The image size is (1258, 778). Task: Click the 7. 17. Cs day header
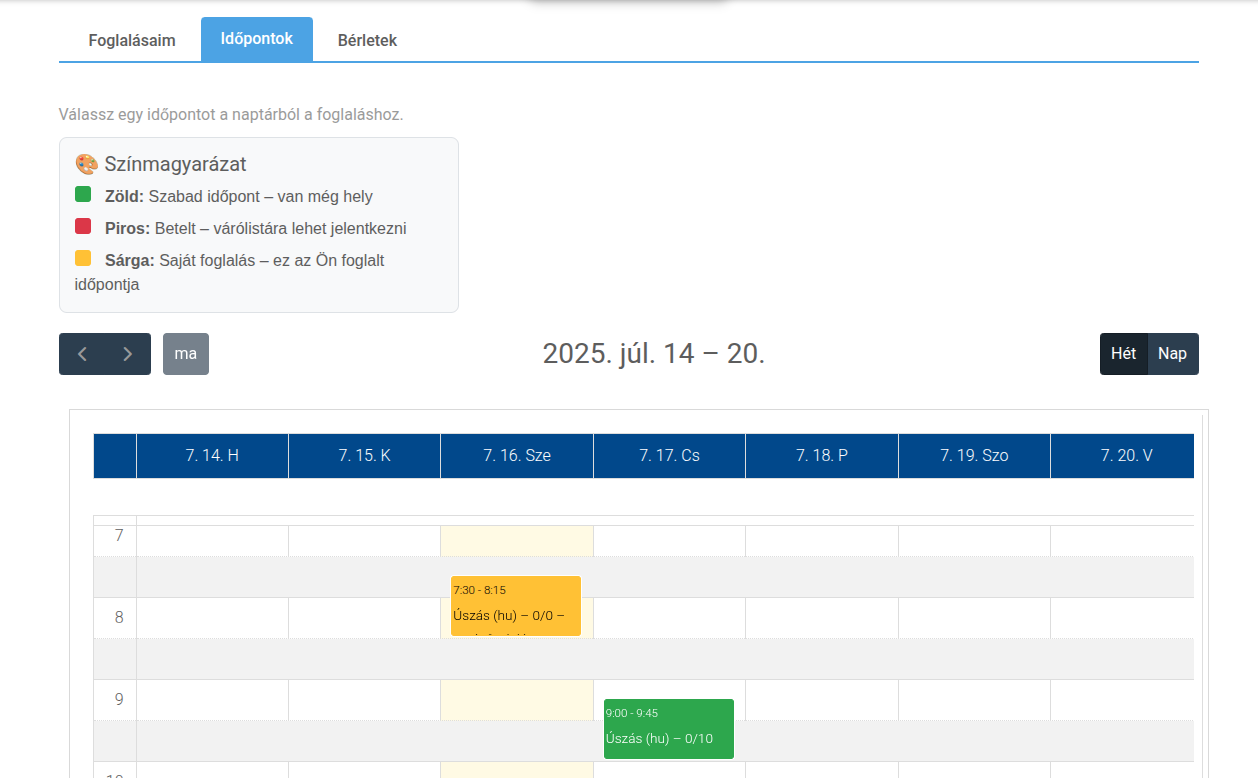click(669, 455)
